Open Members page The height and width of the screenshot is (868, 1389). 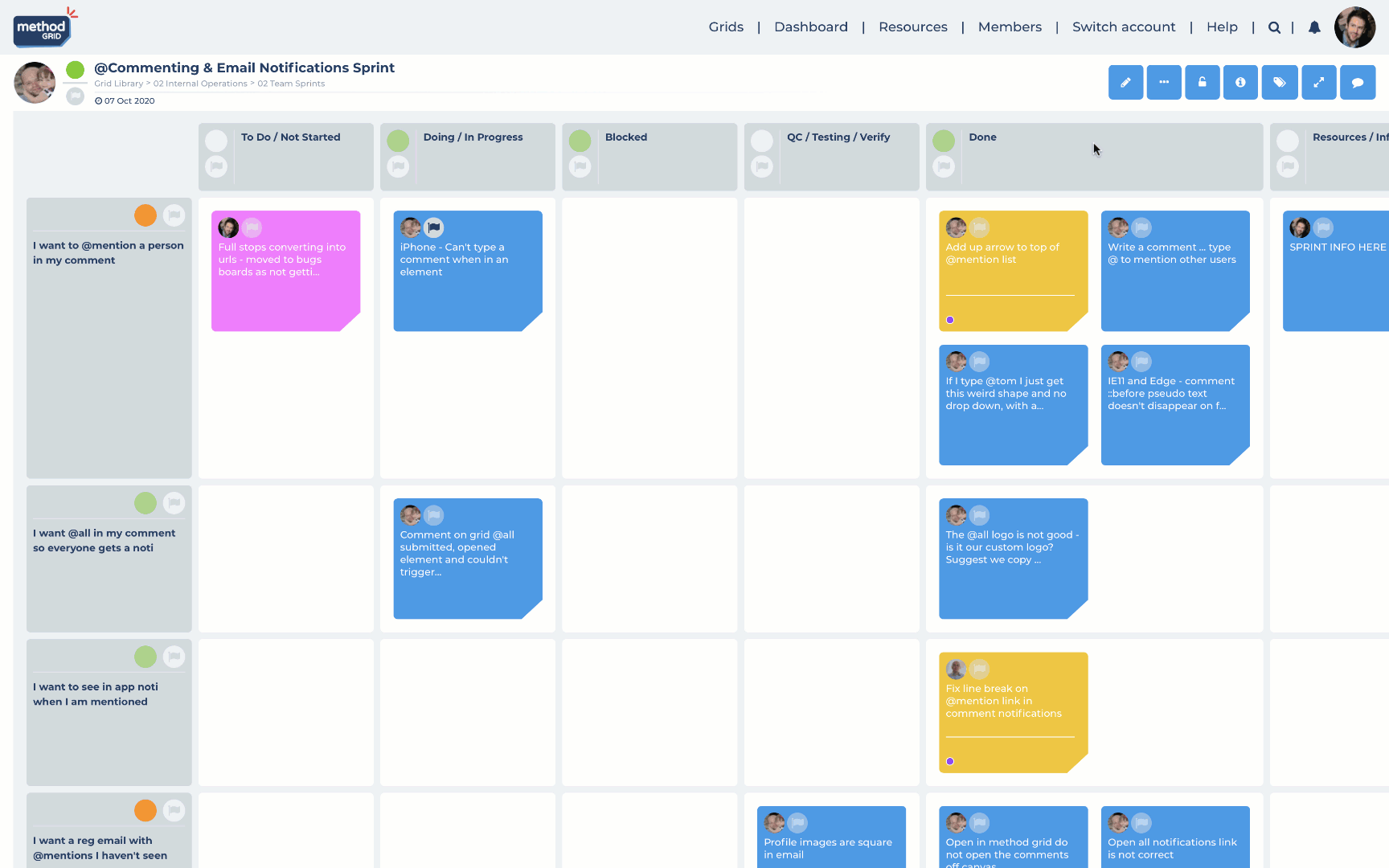point(1010,27)
